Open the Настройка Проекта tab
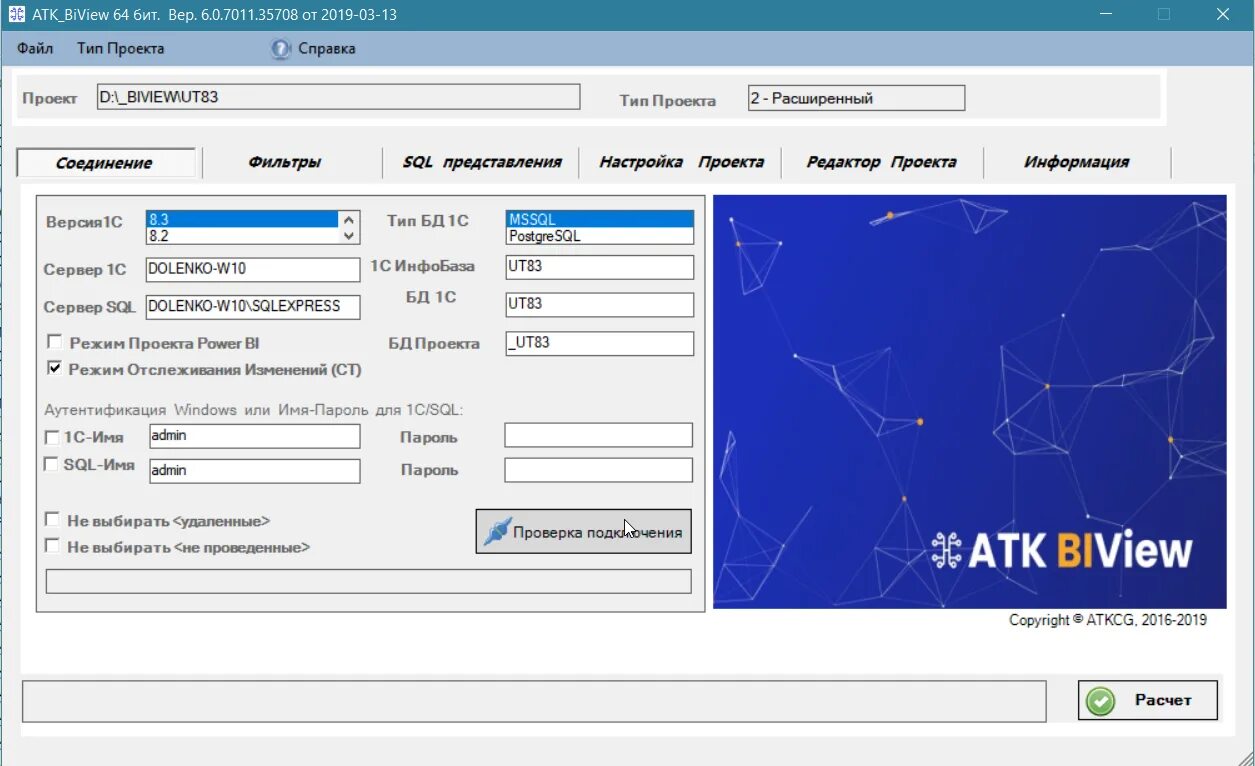Image resolution: width=1255 pixels, height=766 pixels. point(681,162)
